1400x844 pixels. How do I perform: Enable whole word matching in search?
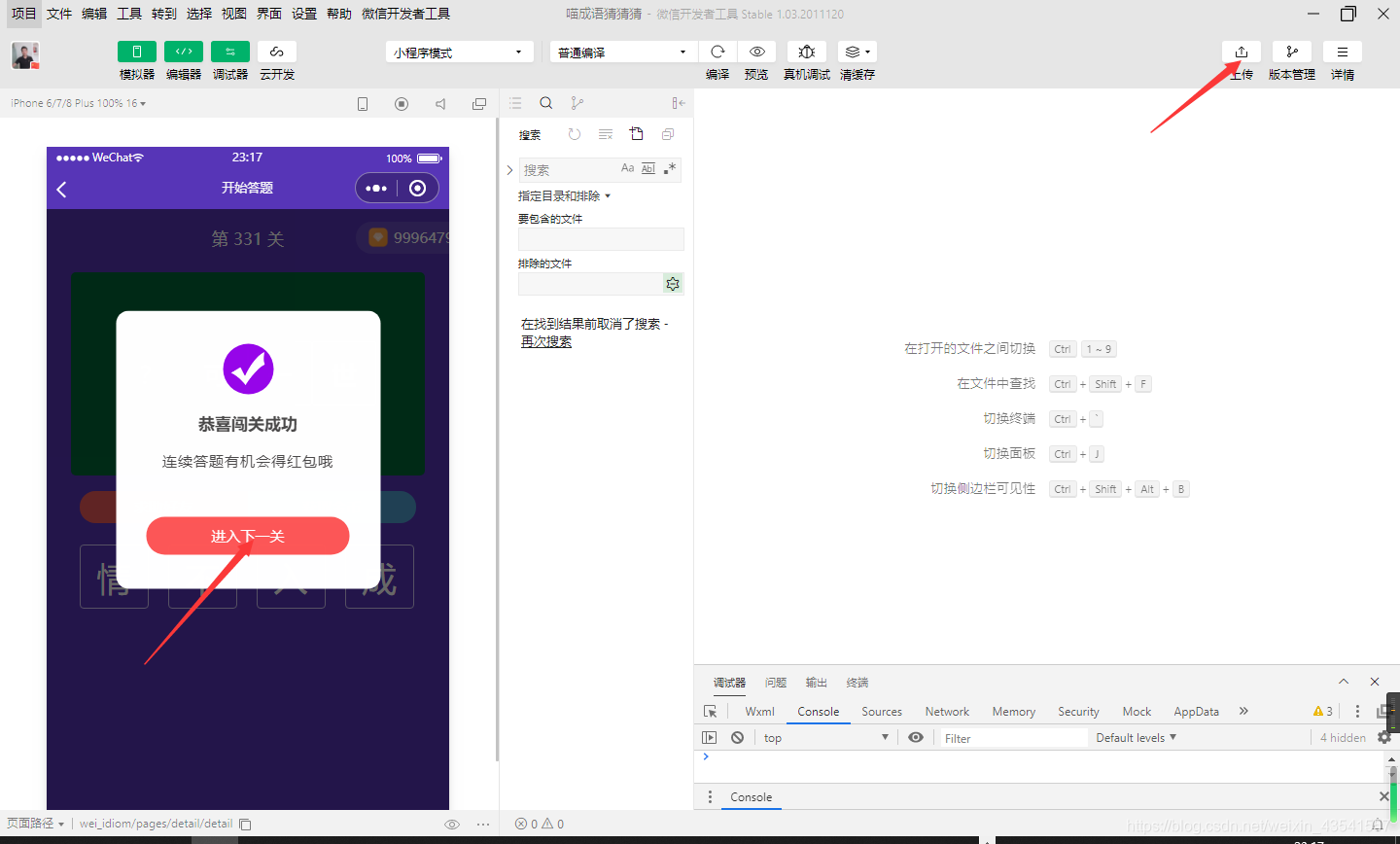point(647,168)
